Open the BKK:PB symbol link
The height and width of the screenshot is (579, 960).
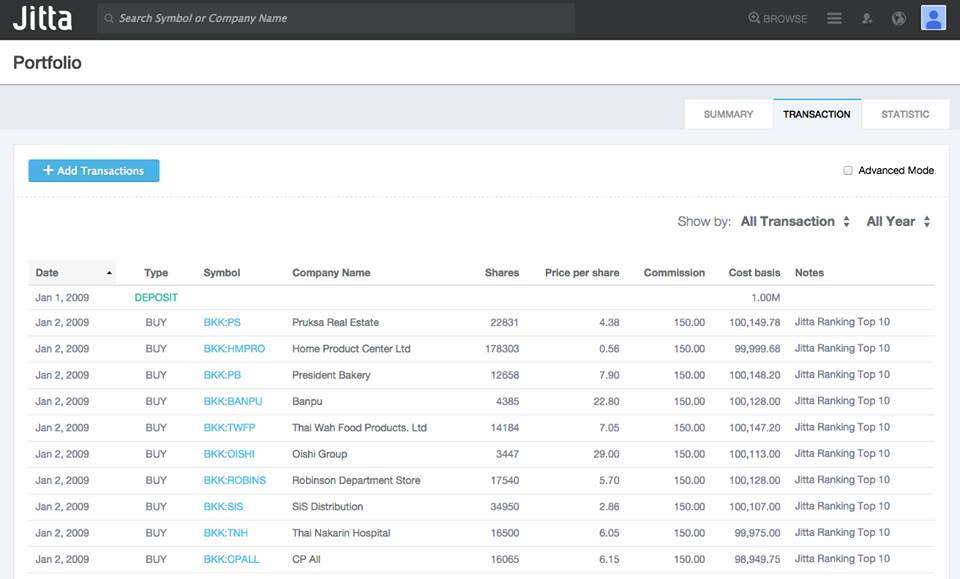[222, 375]
